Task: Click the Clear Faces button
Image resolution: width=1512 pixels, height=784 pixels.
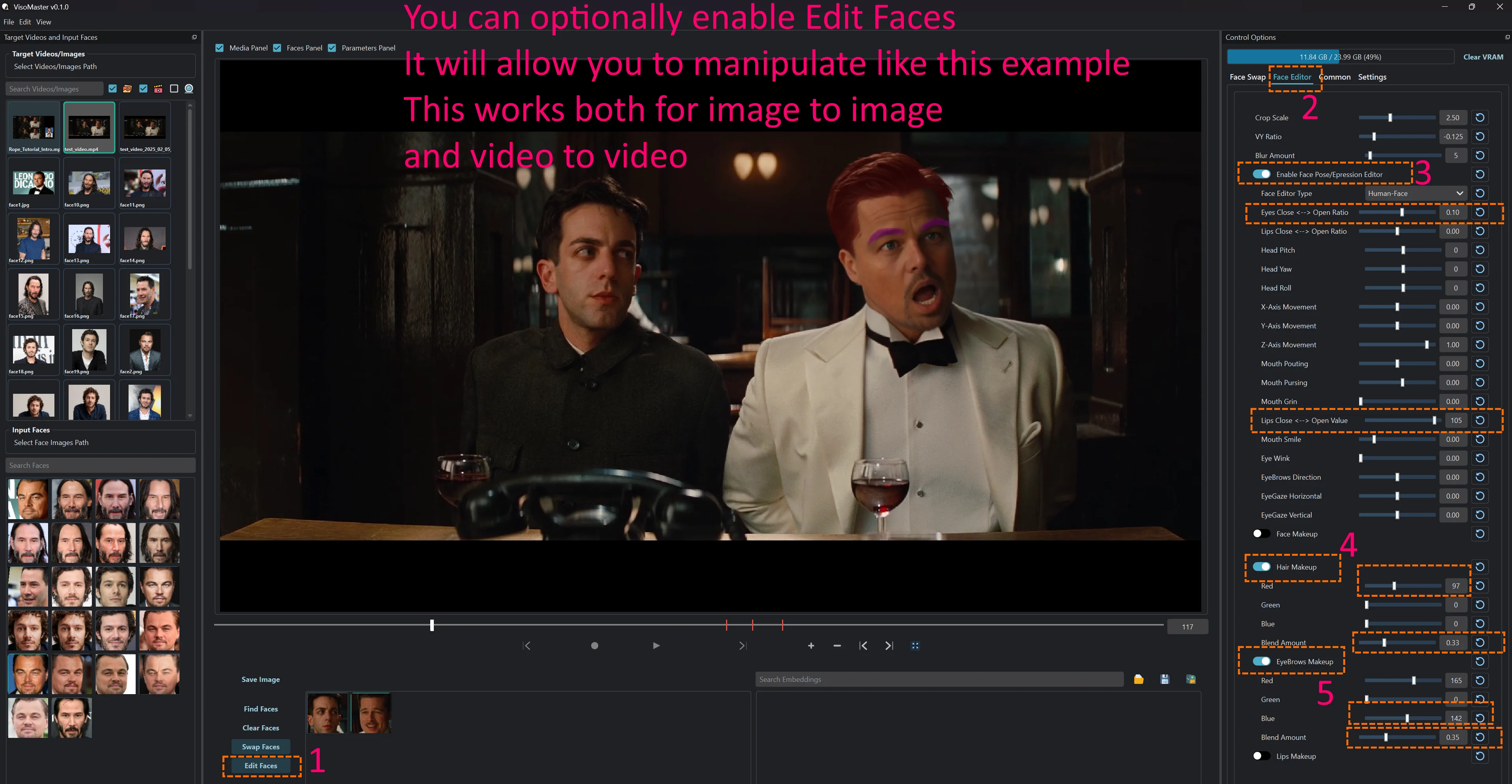Action: pos(261,728)
